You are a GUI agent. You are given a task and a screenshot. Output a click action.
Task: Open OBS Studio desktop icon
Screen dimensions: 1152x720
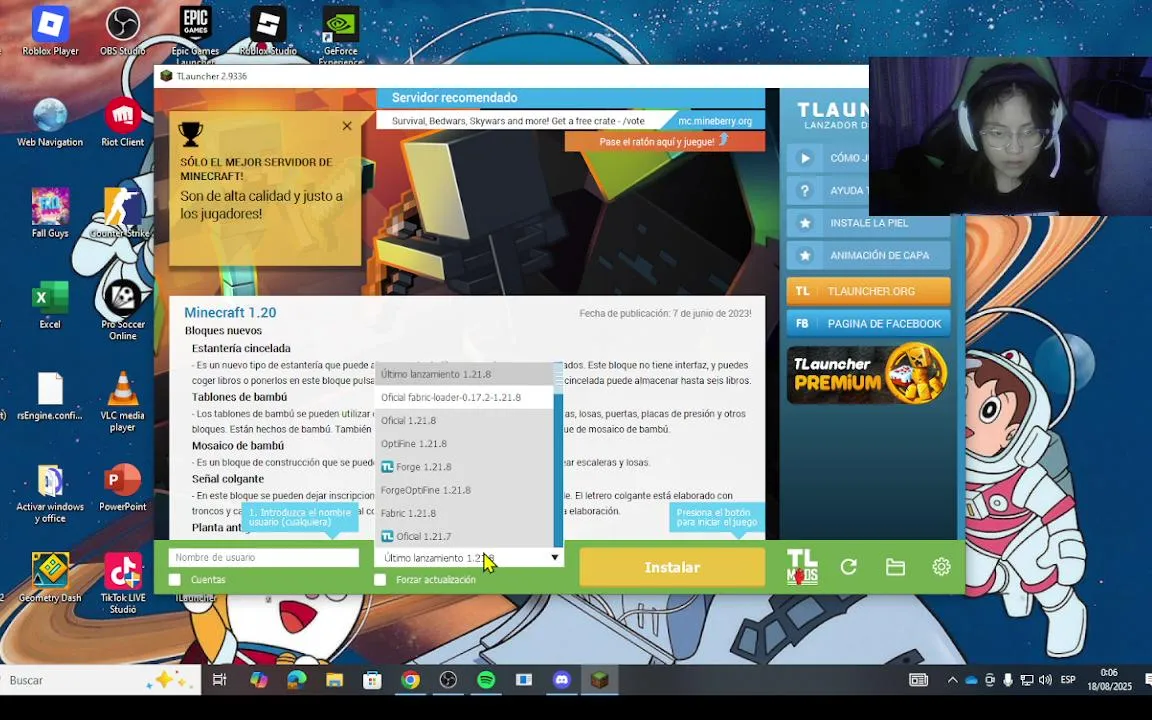[x=123, y=31]
